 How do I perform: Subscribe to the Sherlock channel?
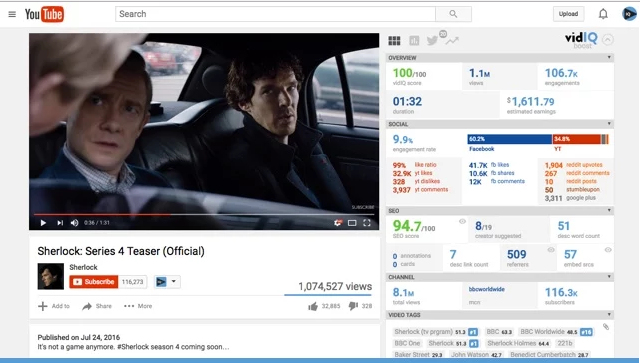[94, 282]
